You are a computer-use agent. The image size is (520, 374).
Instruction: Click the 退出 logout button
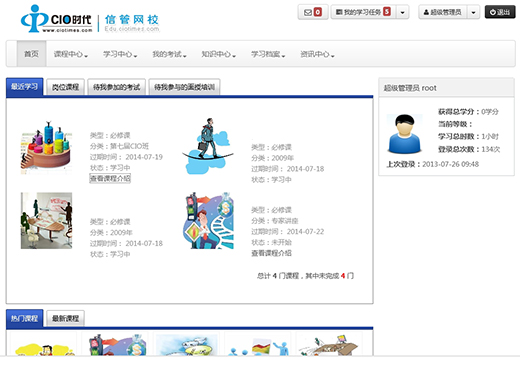[x=500, y=12]
